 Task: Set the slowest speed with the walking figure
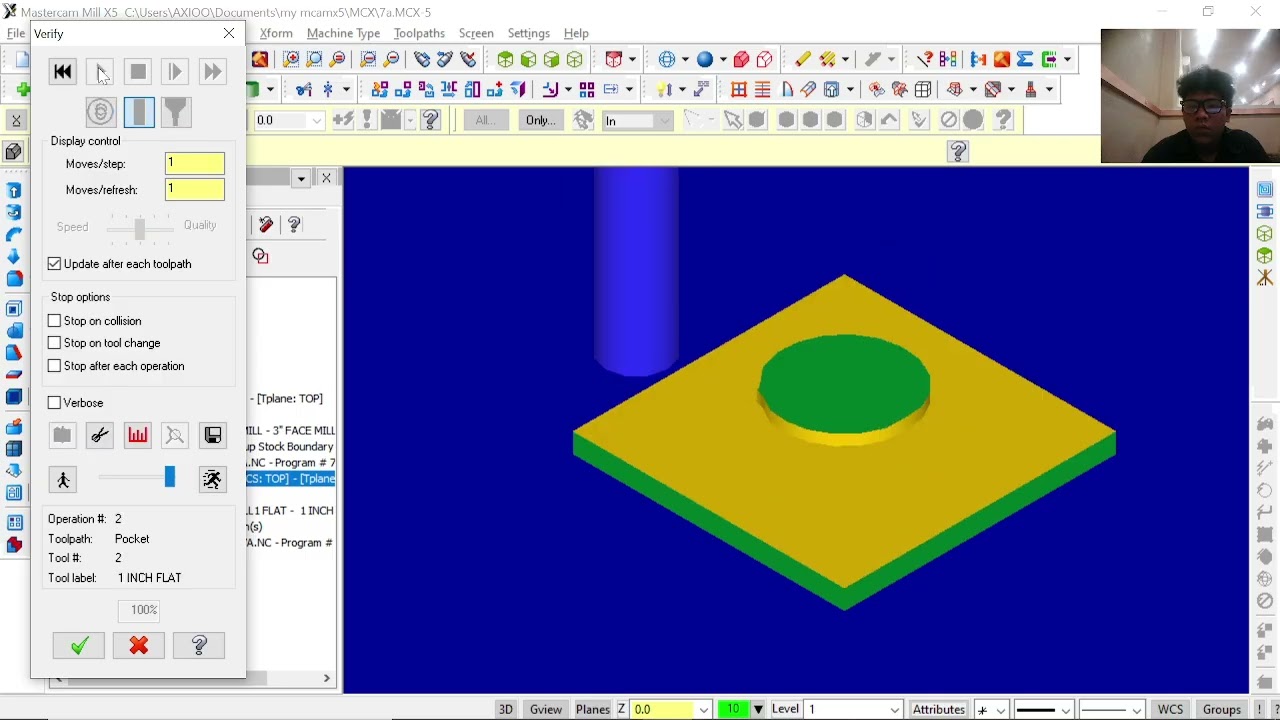(x=63, y=480)
